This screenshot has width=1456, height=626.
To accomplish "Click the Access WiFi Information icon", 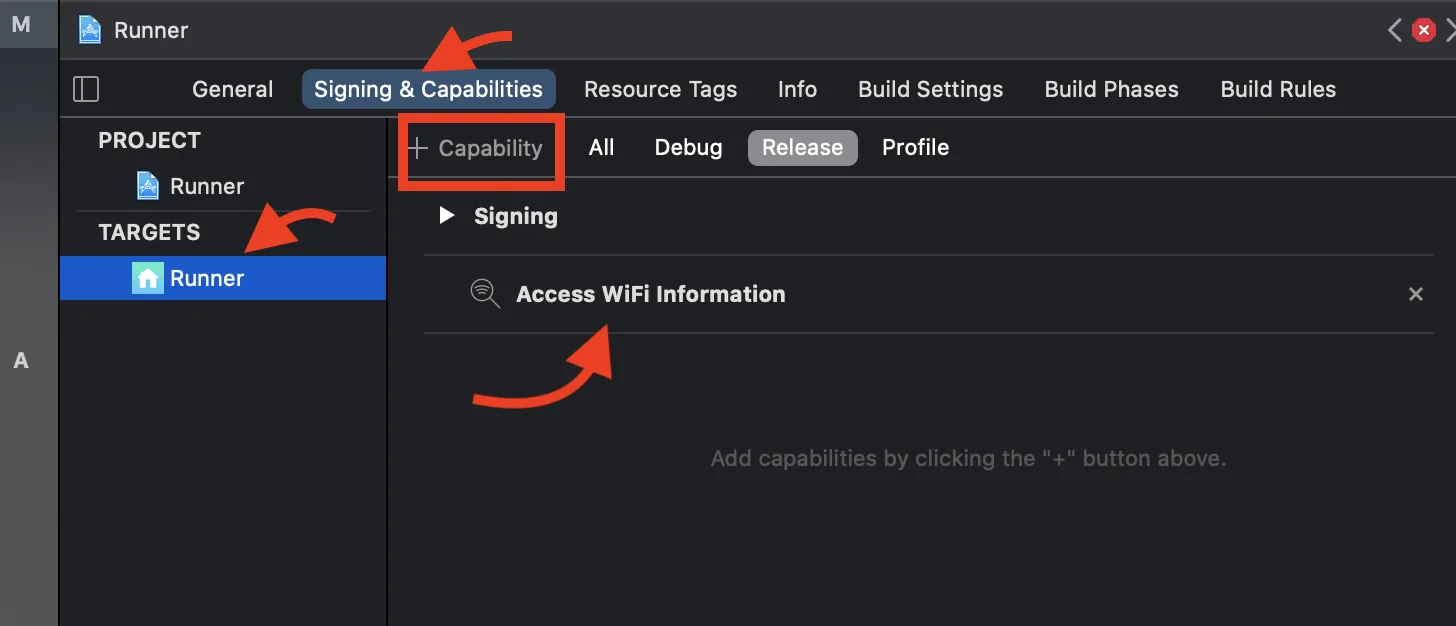I will click(485, 294).
